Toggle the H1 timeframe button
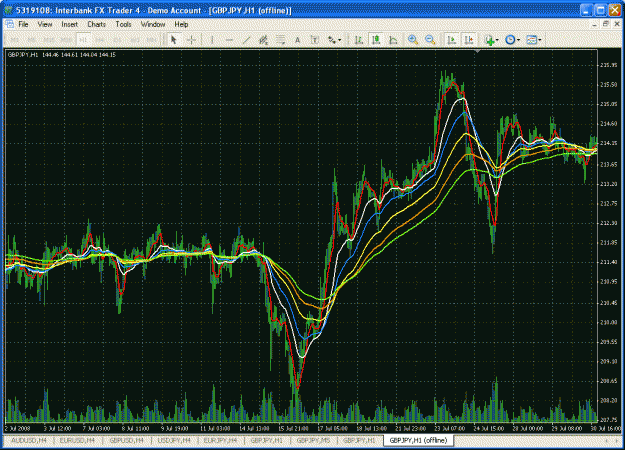 coord(83,40)
